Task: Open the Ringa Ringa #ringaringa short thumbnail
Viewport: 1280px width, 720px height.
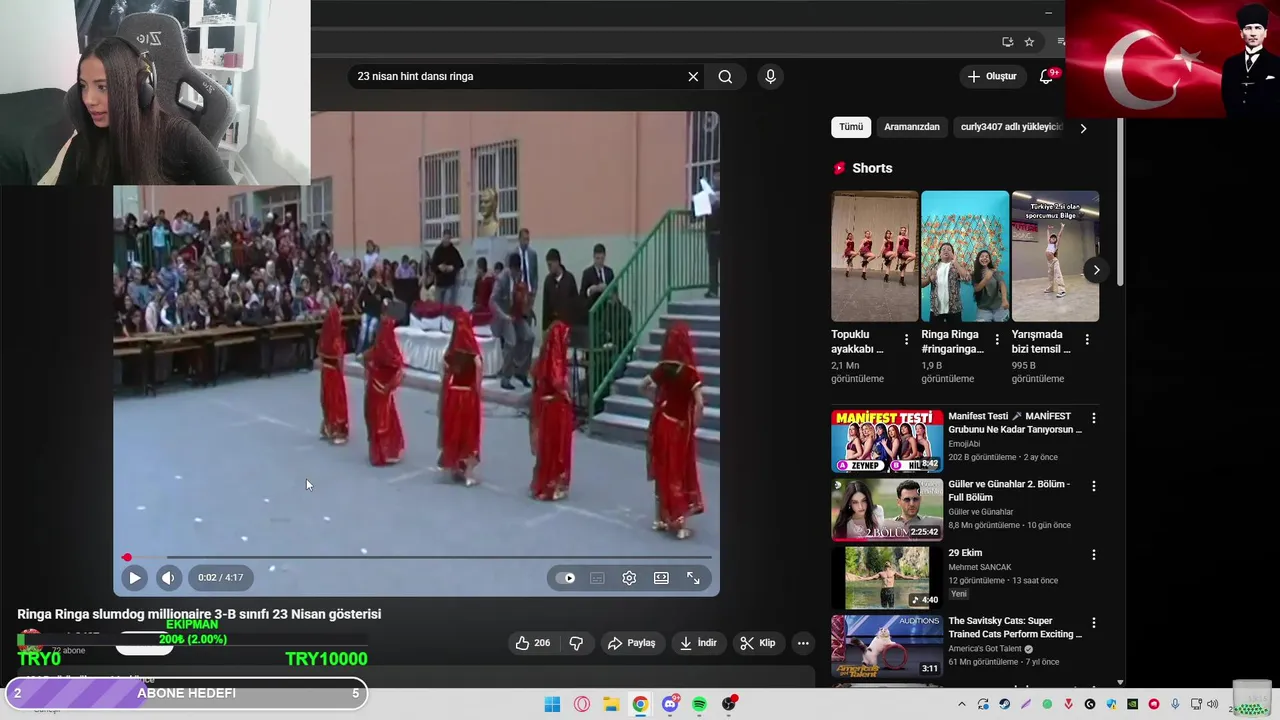Action: [x=965, y=256]
